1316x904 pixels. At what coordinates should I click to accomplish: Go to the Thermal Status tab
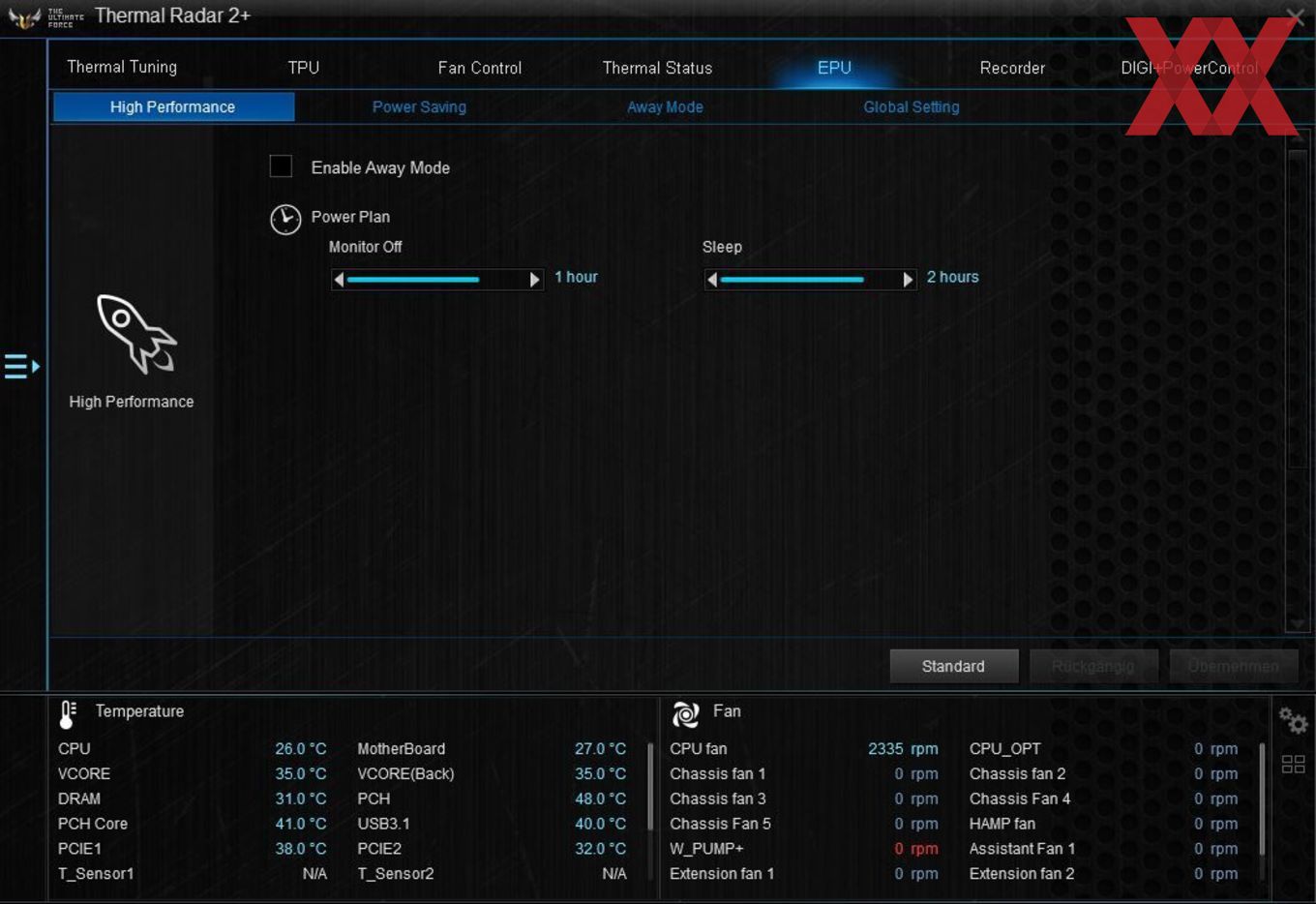657,68
